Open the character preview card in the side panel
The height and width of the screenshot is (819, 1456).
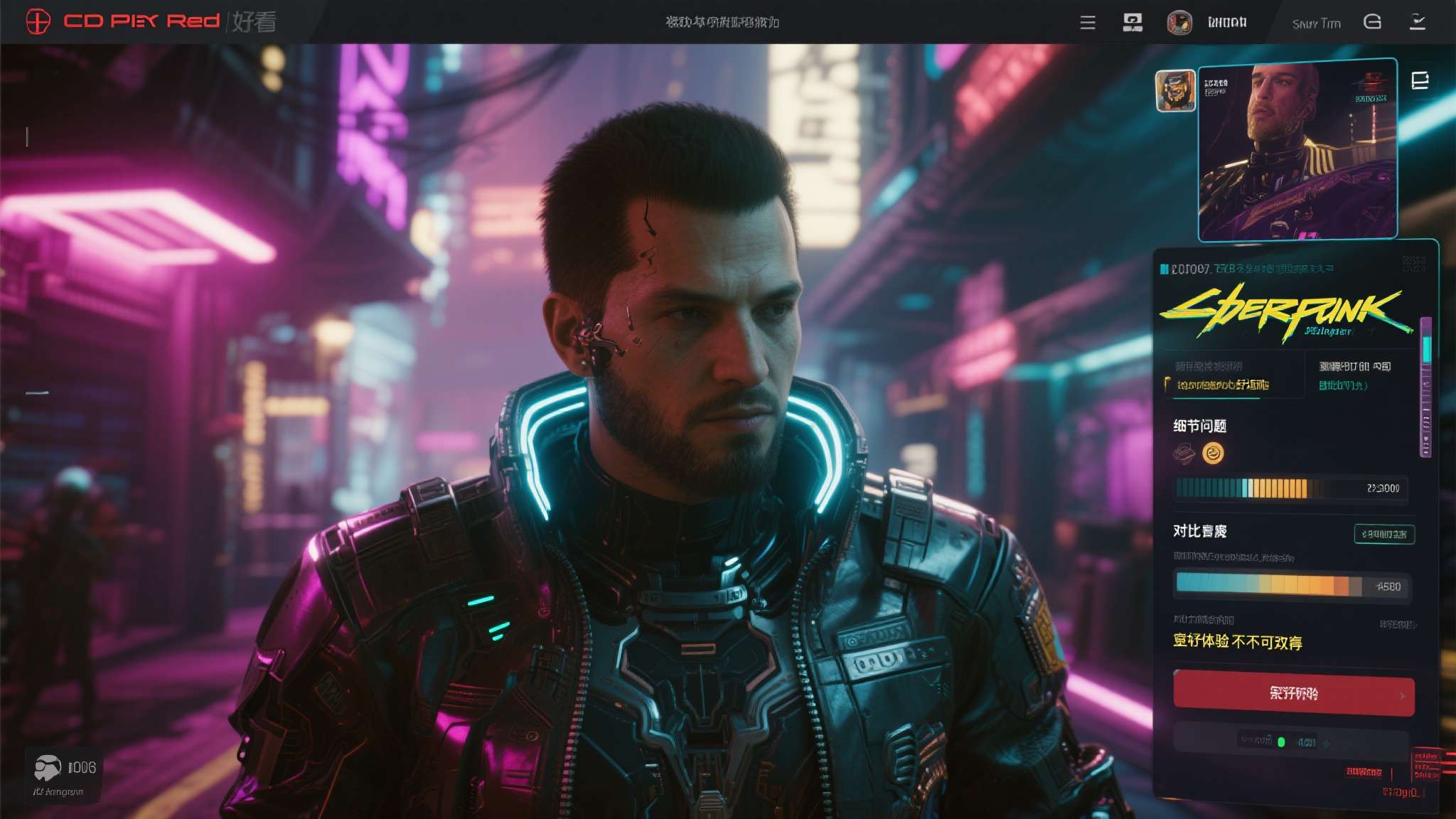coord(1297,150)
